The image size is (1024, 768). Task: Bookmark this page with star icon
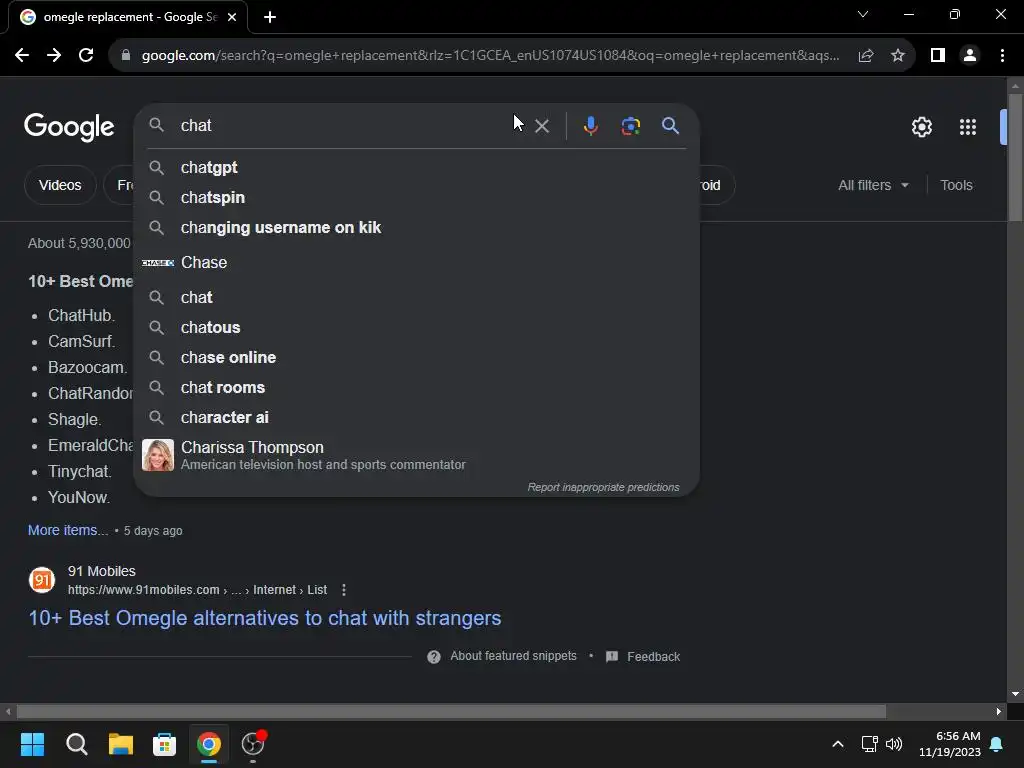click(x=898, y=56)
